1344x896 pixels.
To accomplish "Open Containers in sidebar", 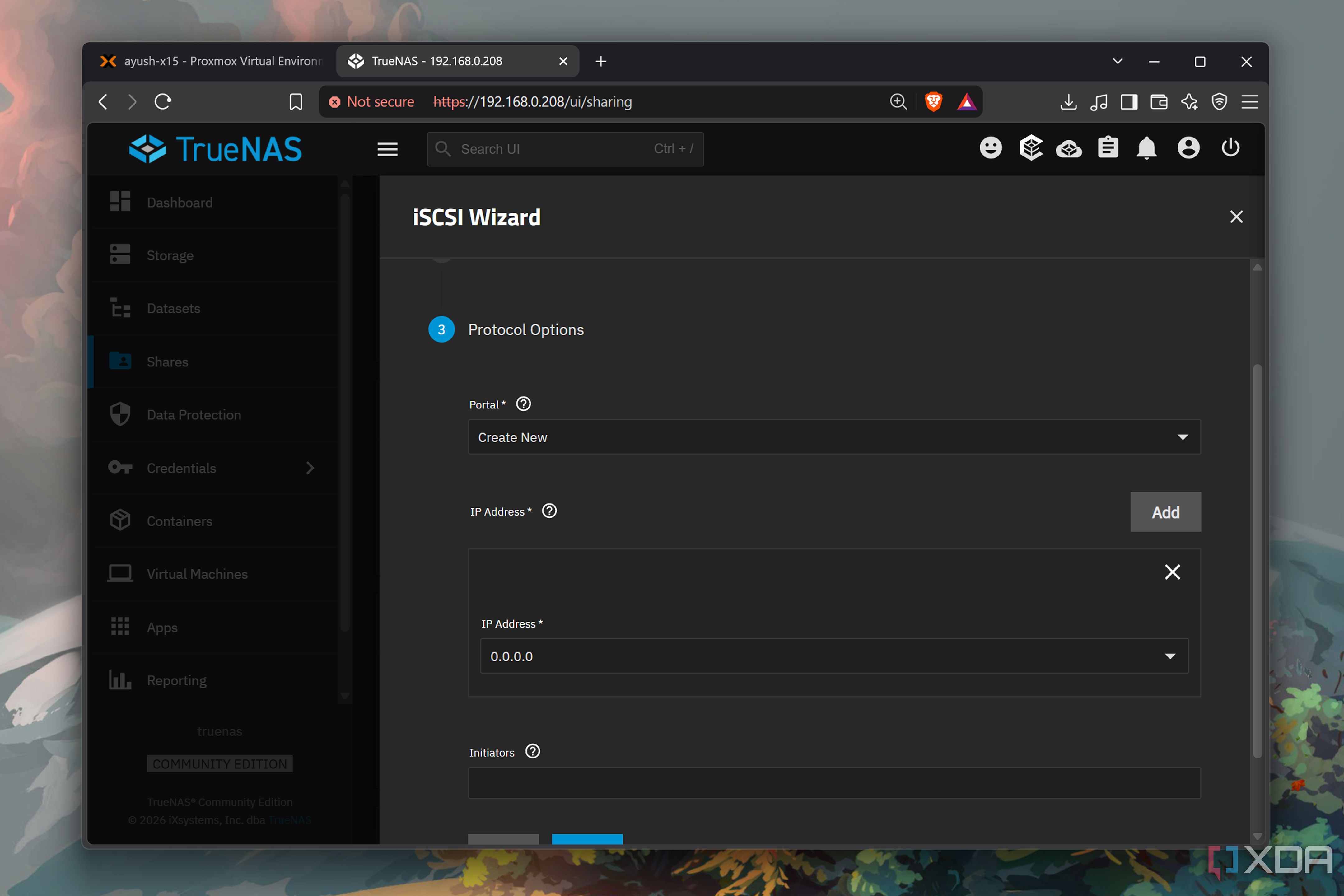I will pos(213,521).
